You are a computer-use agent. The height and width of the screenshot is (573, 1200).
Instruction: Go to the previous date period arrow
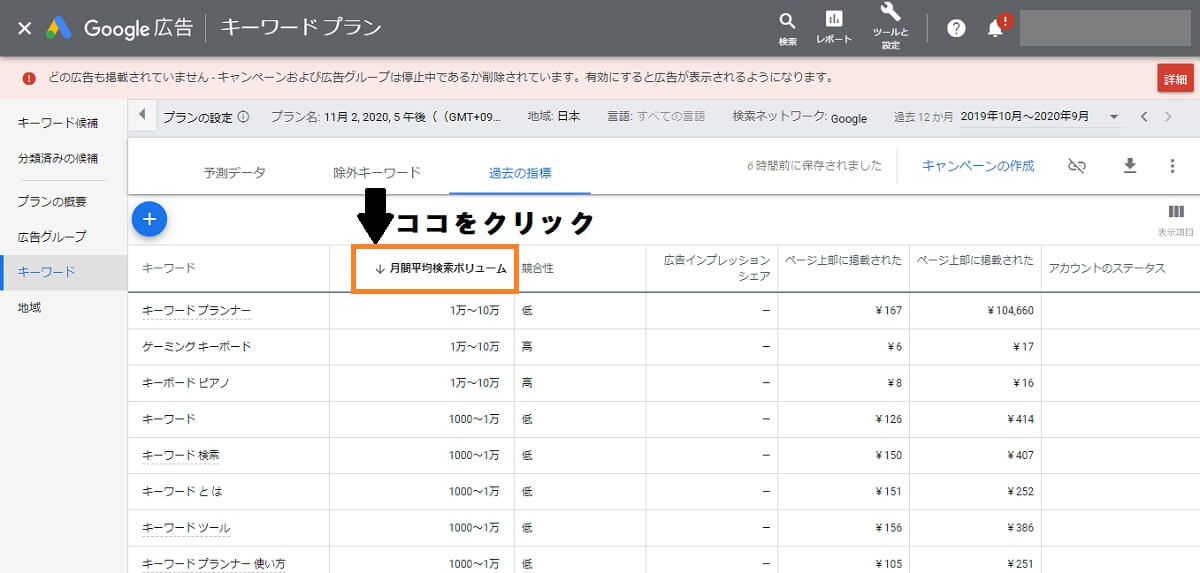[x=1144, y=117]
